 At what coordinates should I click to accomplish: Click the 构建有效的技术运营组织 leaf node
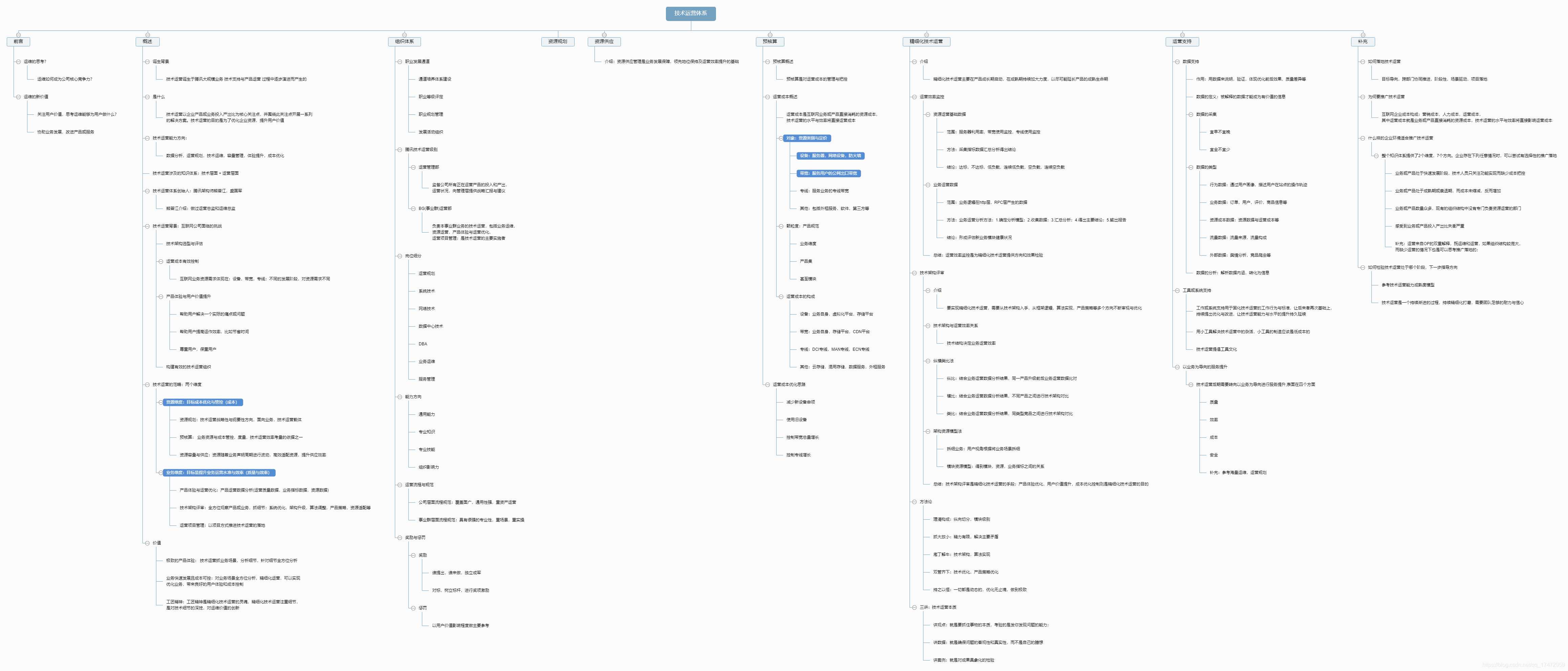coord(189,367)
